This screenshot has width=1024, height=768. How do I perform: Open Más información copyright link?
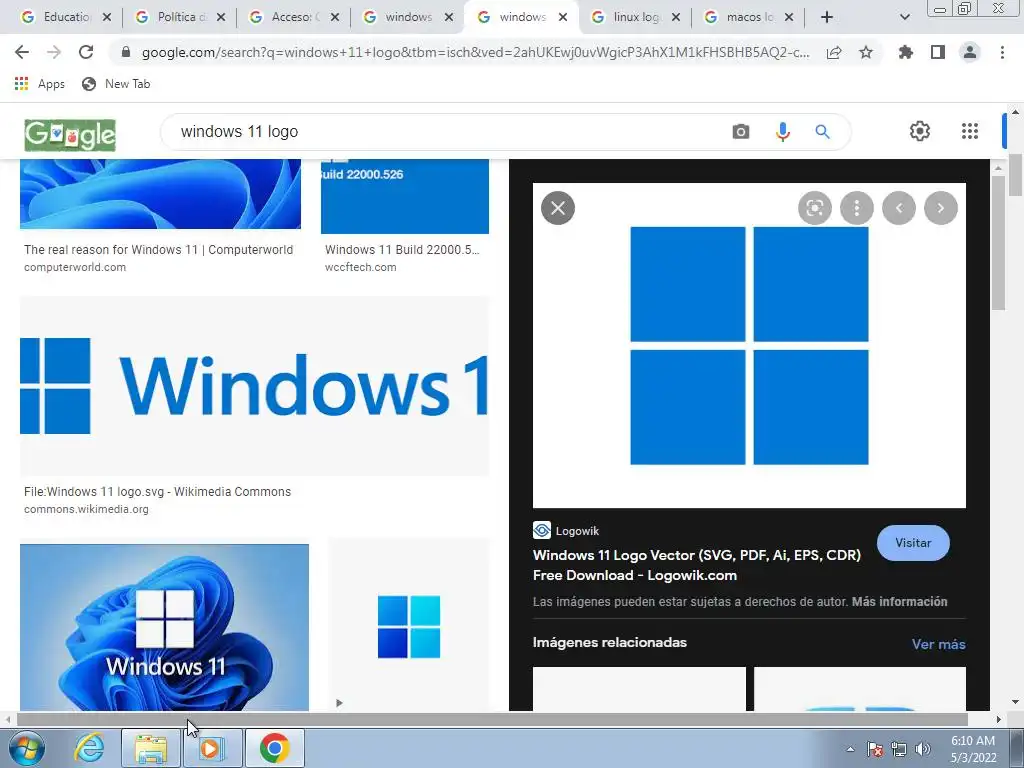tap(899, 601)
